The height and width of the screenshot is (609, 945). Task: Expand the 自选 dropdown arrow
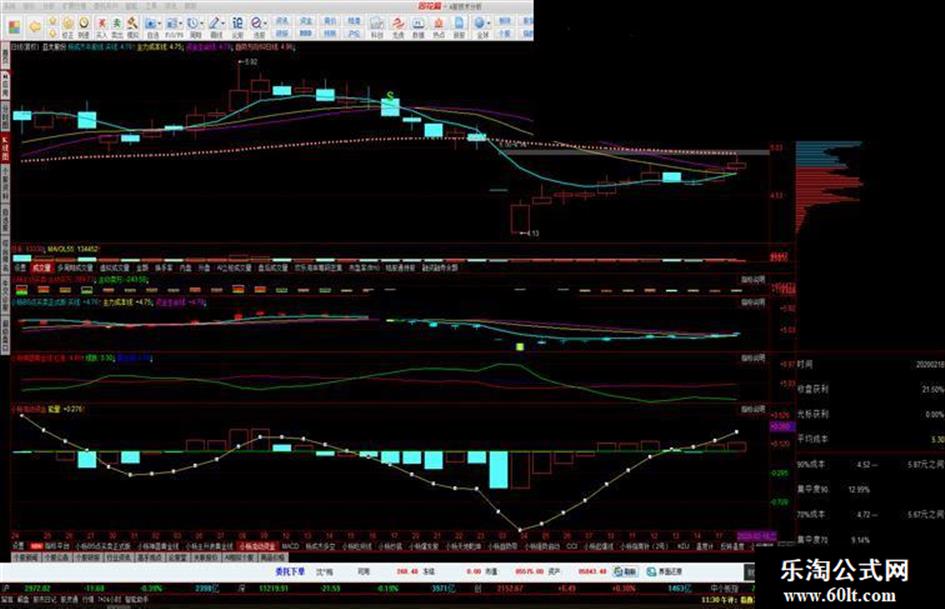pyautogui.click(x=160, y=24)
